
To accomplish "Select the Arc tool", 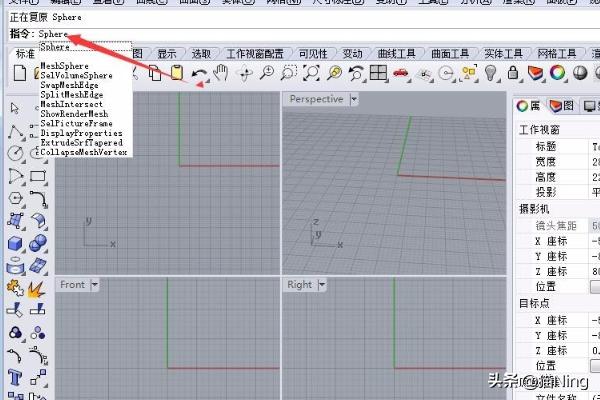I will [15, 176].
